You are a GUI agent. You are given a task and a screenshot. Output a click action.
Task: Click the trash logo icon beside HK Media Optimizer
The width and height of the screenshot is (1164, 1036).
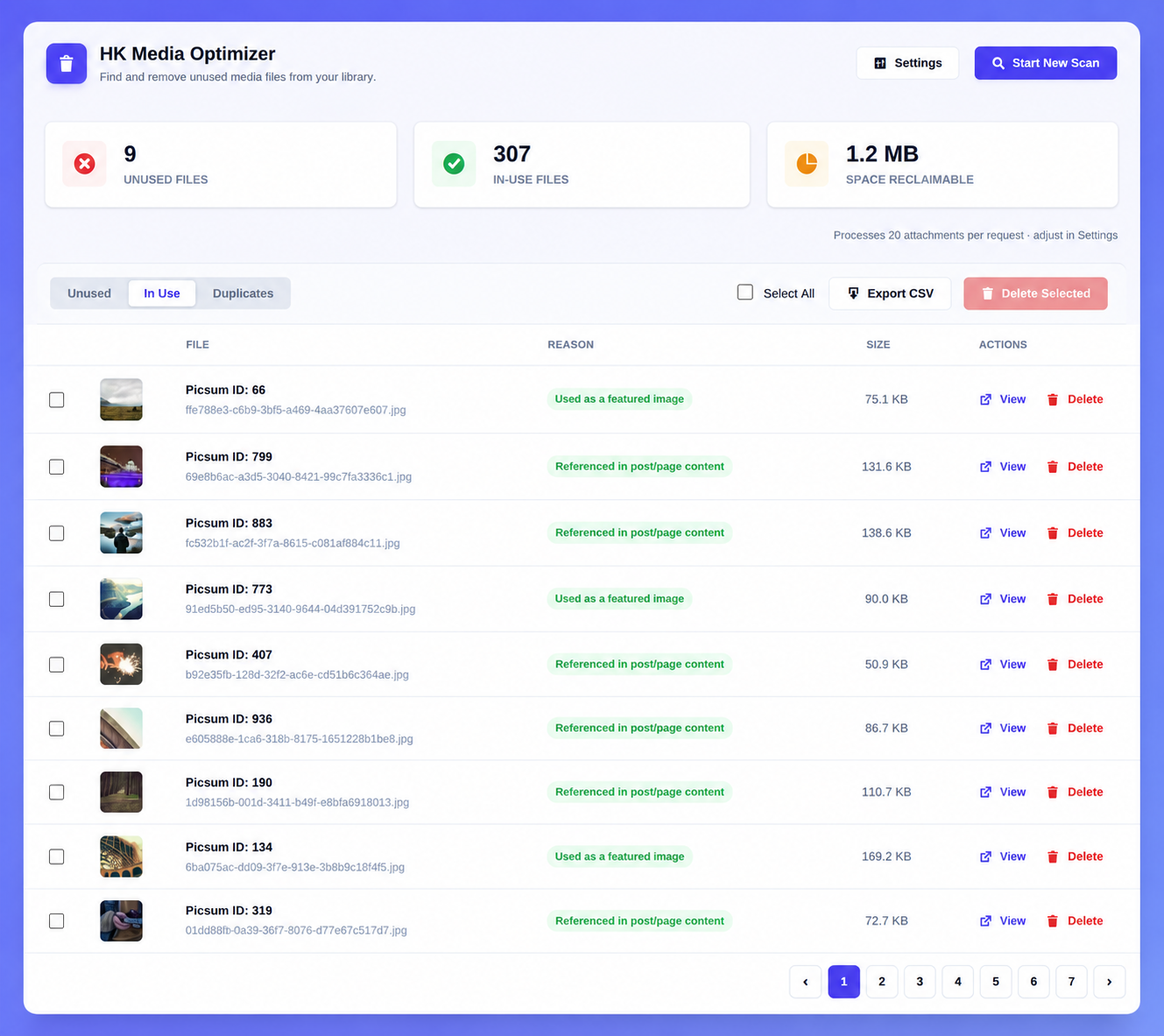click(67, 64)
